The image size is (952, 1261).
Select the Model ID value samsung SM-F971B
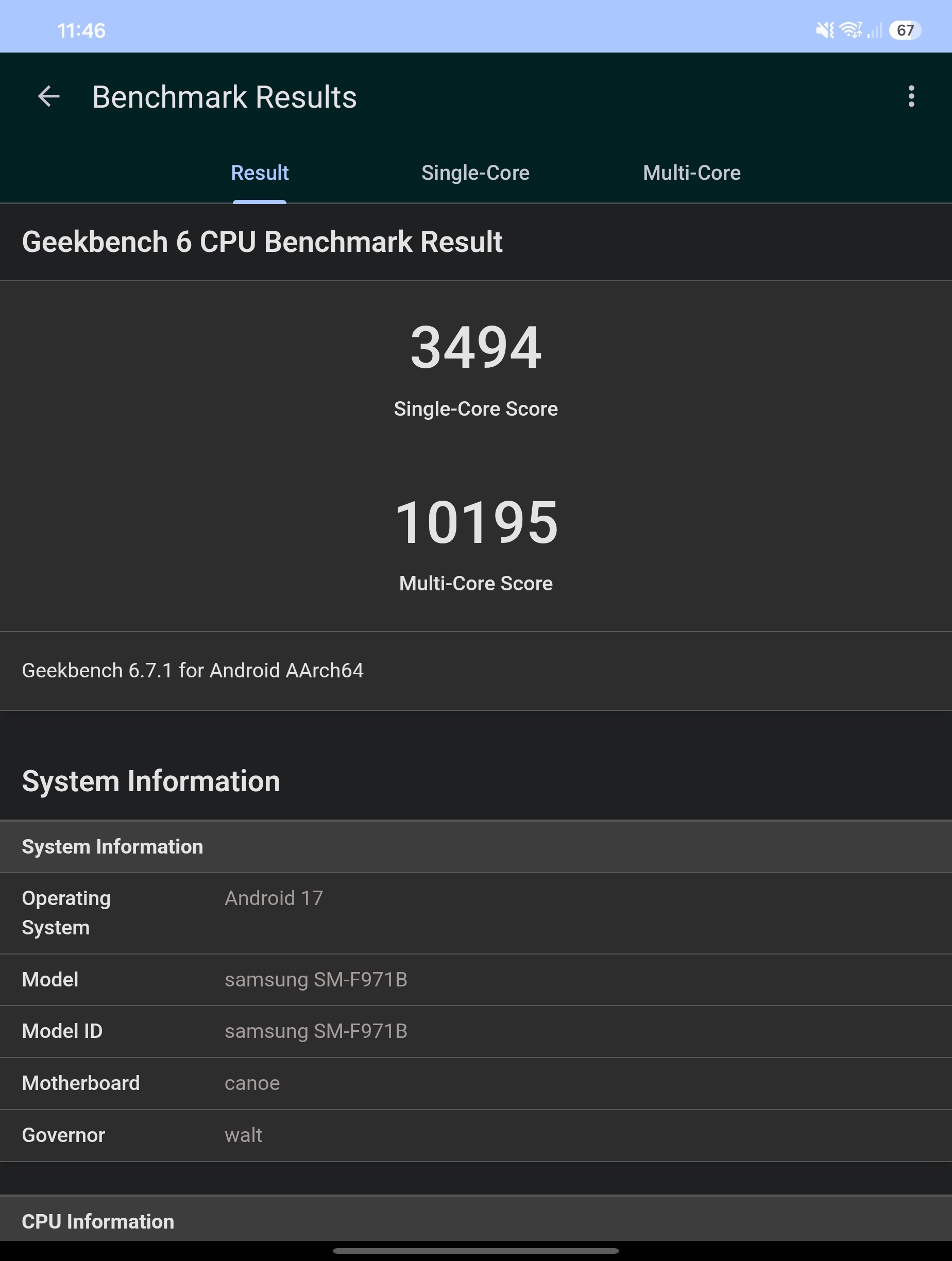click(316, 1031)
